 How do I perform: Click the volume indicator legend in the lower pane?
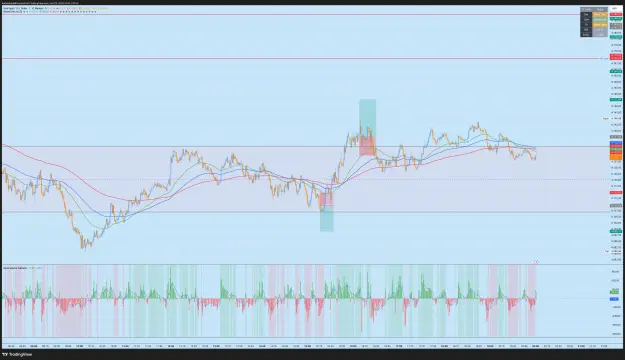click(22, 268)
